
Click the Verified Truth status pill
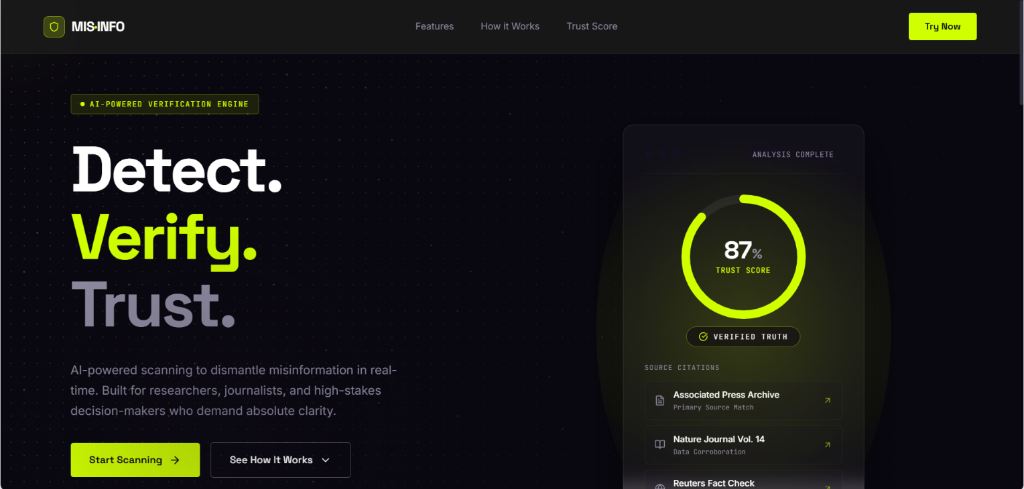pyautogui.click(x=743, y=337)
